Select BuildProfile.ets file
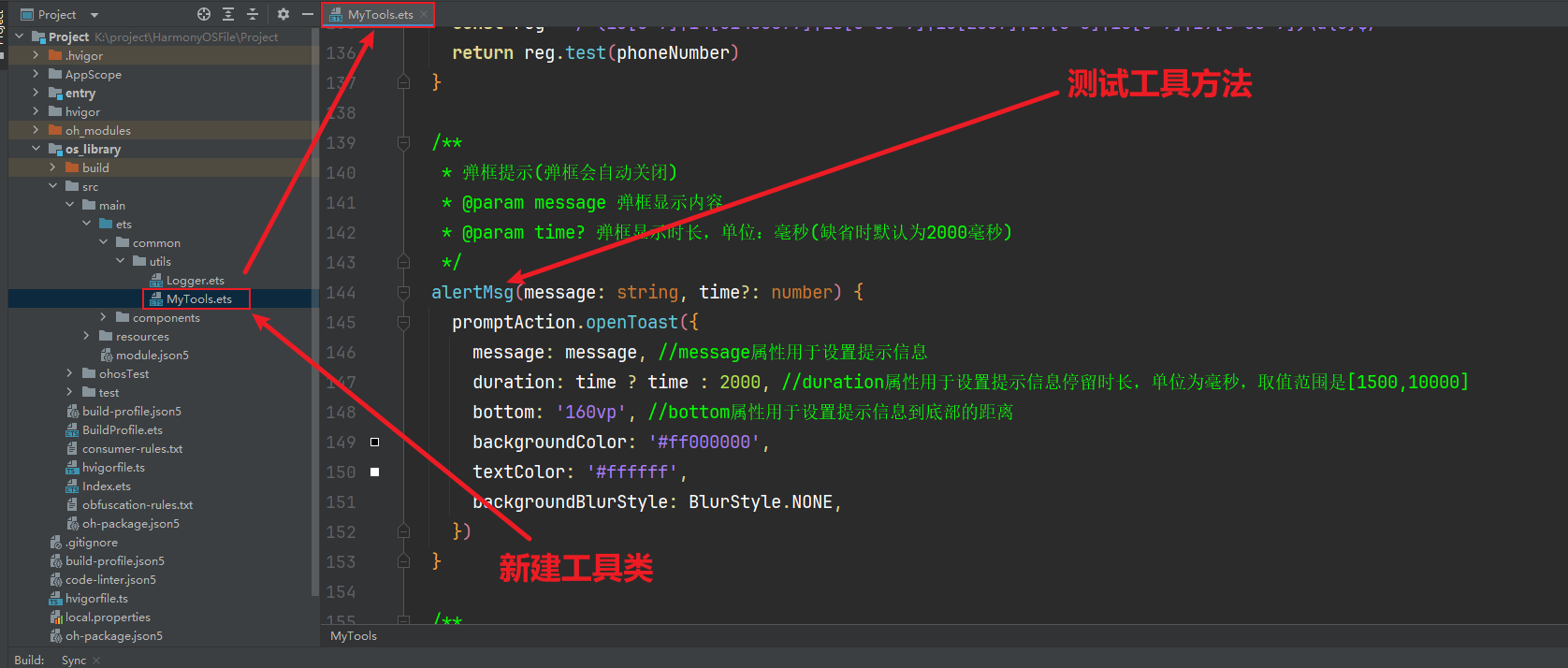 123,430
